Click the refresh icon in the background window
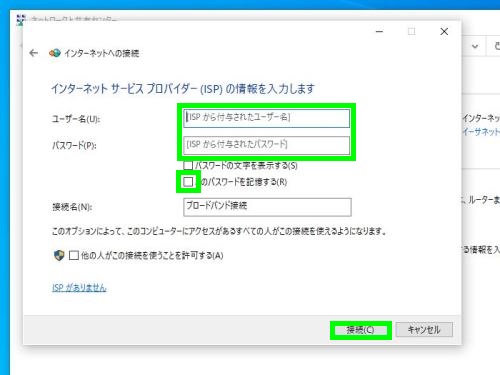Image resolution: width=500 pixels, height=375 pixels. [x=497, y=46]
